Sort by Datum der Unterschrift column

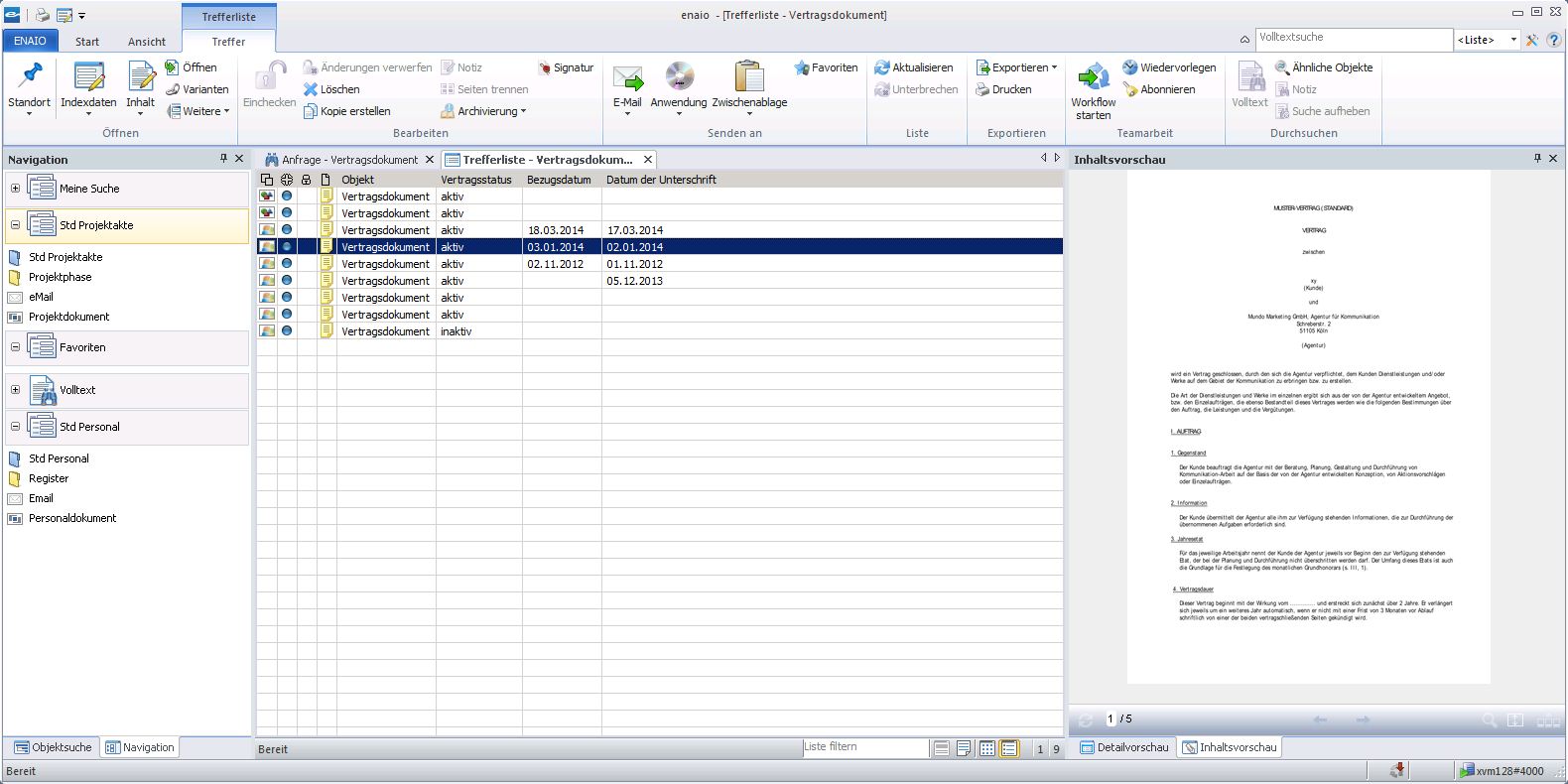(x=661, y=180)
